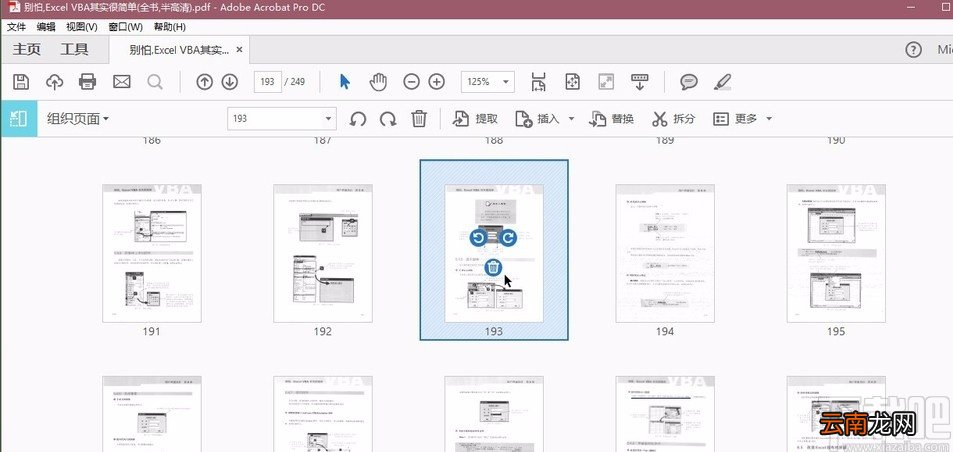Click the 替换 replace button
This screenshot has width=953, height=452.
611,118
